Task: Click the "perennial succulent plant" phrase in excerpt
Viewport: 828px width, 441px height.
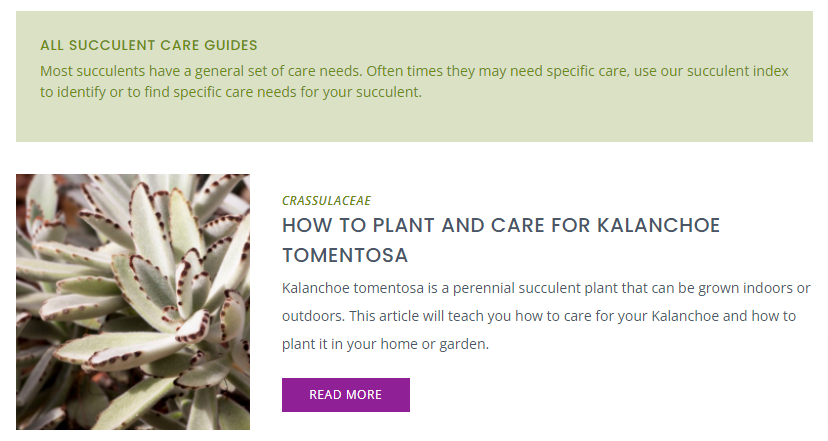Action: pyautogui.click(x=535, y=288)
